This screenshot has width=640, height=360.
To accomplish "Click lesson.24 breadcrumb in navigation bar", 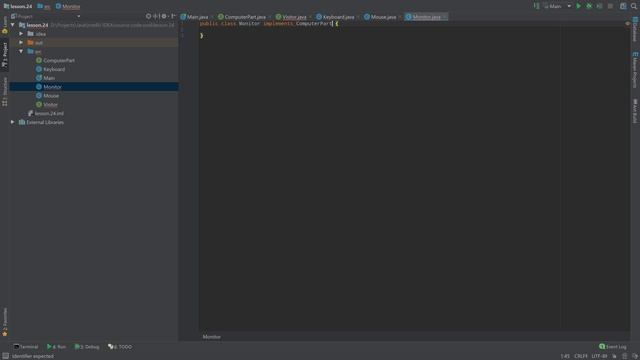I will point(18,6).
